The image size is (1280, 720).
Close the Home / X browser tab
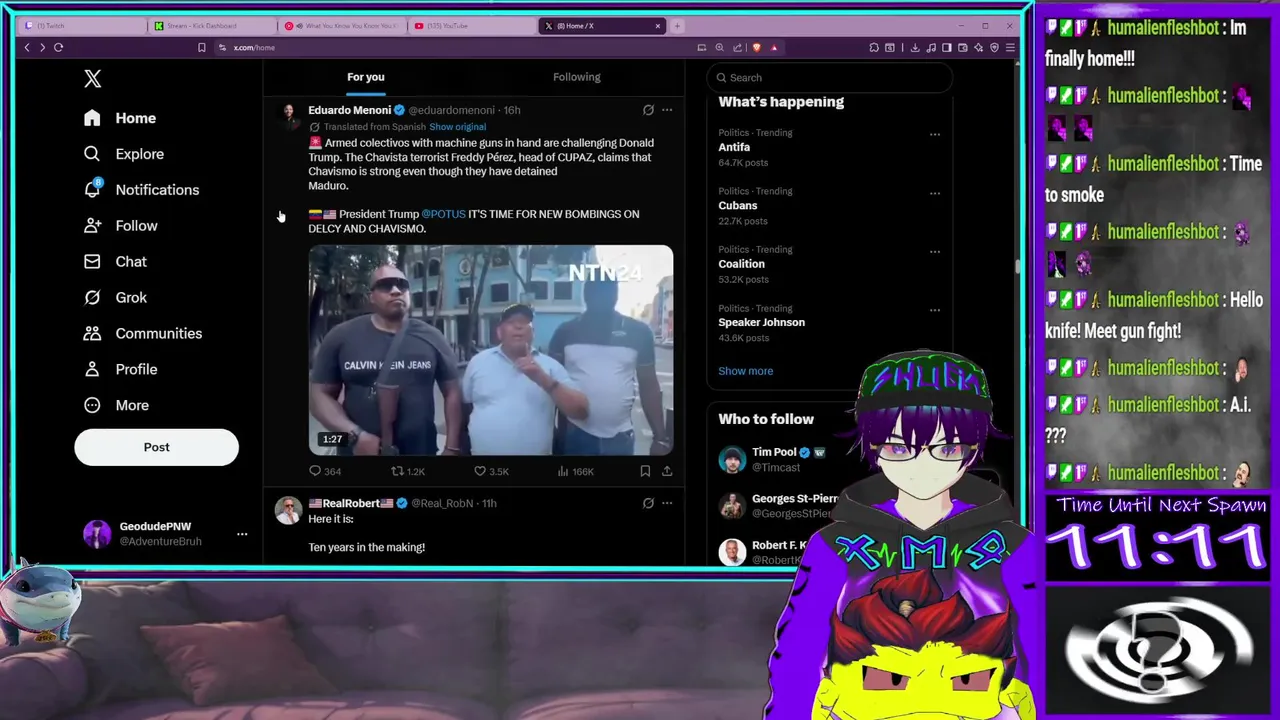click(657, 26)
